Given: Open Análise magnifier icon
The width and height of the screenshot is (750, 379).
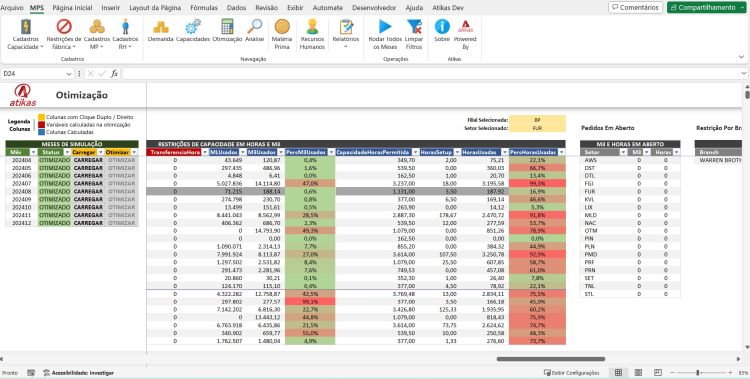Looking at the screenshot, I should coord(254,26).
